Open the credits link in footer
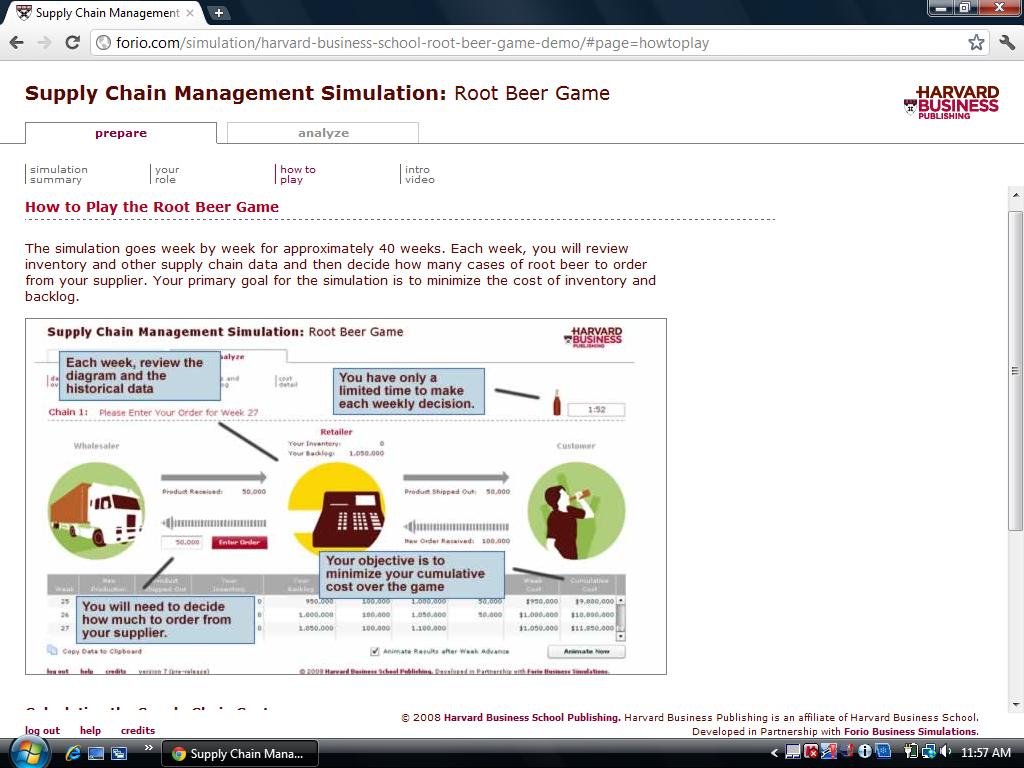1024x768 pixels. (138, 731)
